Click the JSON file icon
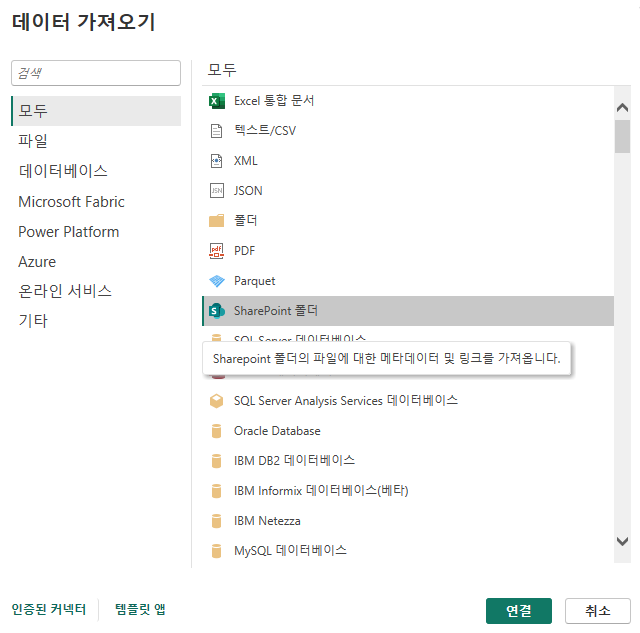 [x=216, y=191]
